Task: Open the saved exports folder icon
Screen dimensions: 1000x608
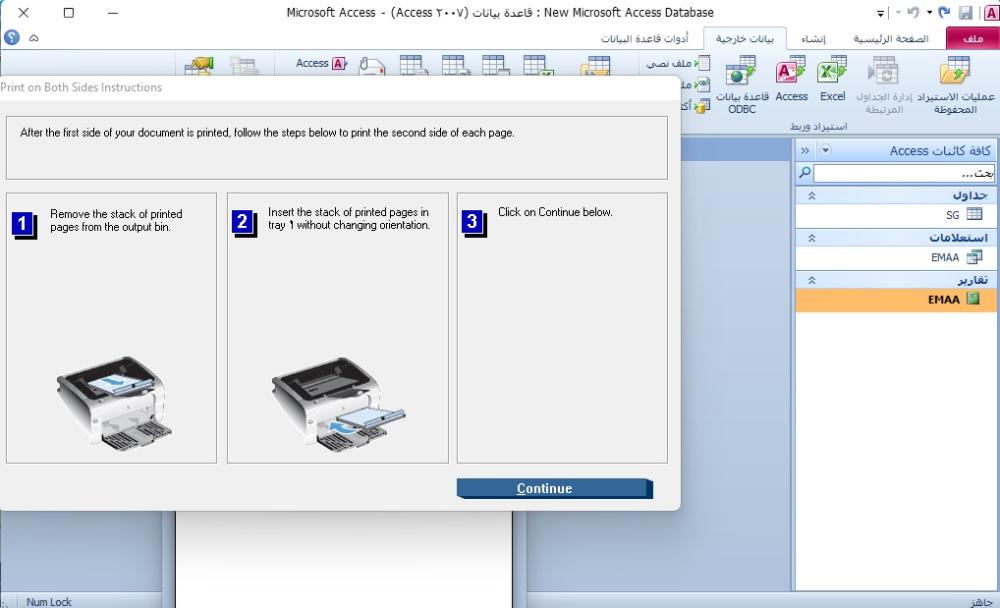Action: 595,66
